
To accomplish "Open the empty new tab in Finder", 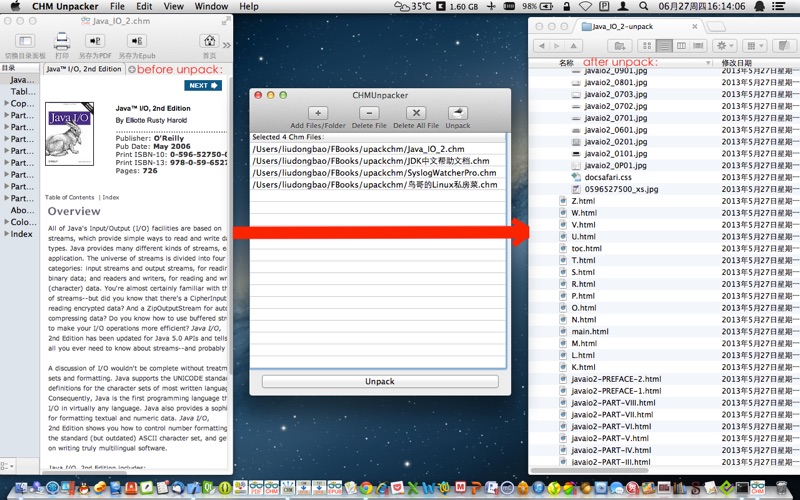I will pyautogui.click(x=715, y=27).
